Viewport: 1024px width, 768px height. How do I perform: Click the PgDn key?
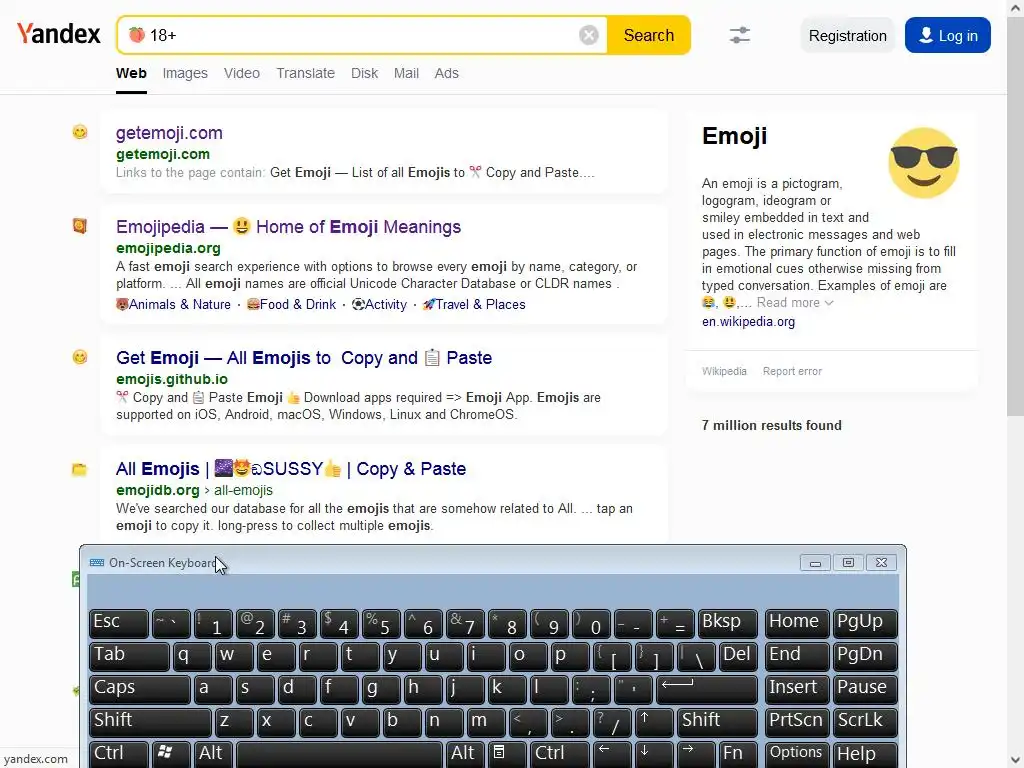click(x=865, y=656)
